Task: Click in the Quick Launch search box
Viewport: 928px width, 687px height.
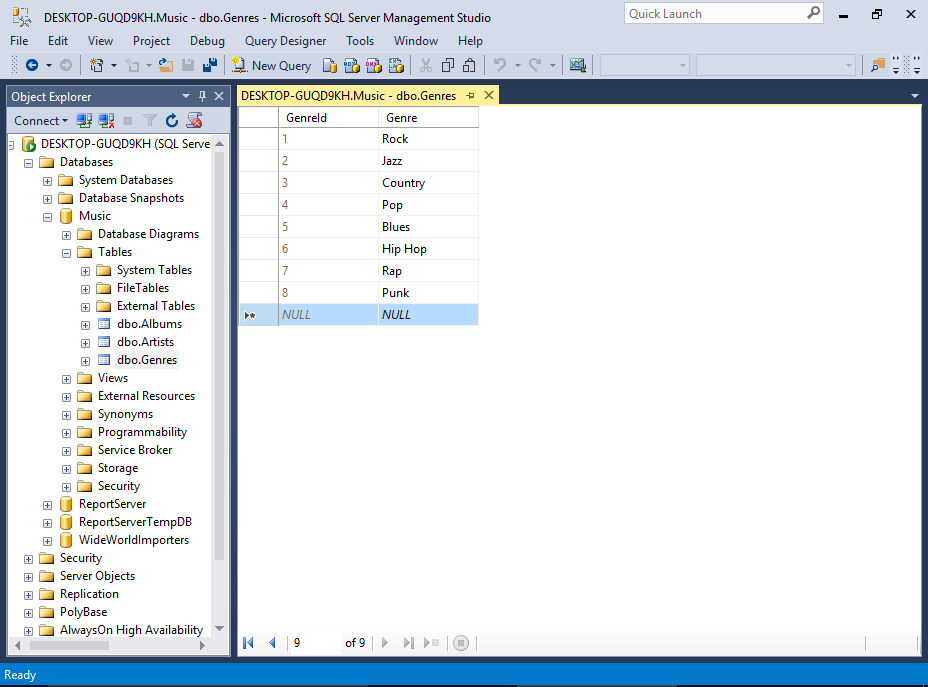Action: [714, 14]
